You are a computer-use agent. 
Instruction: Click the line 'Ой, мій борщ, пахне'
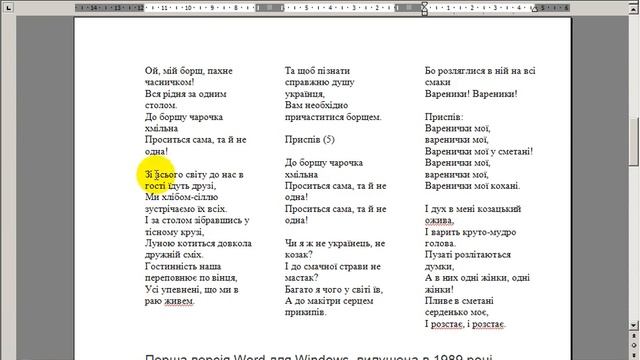[x=189, y=71]
